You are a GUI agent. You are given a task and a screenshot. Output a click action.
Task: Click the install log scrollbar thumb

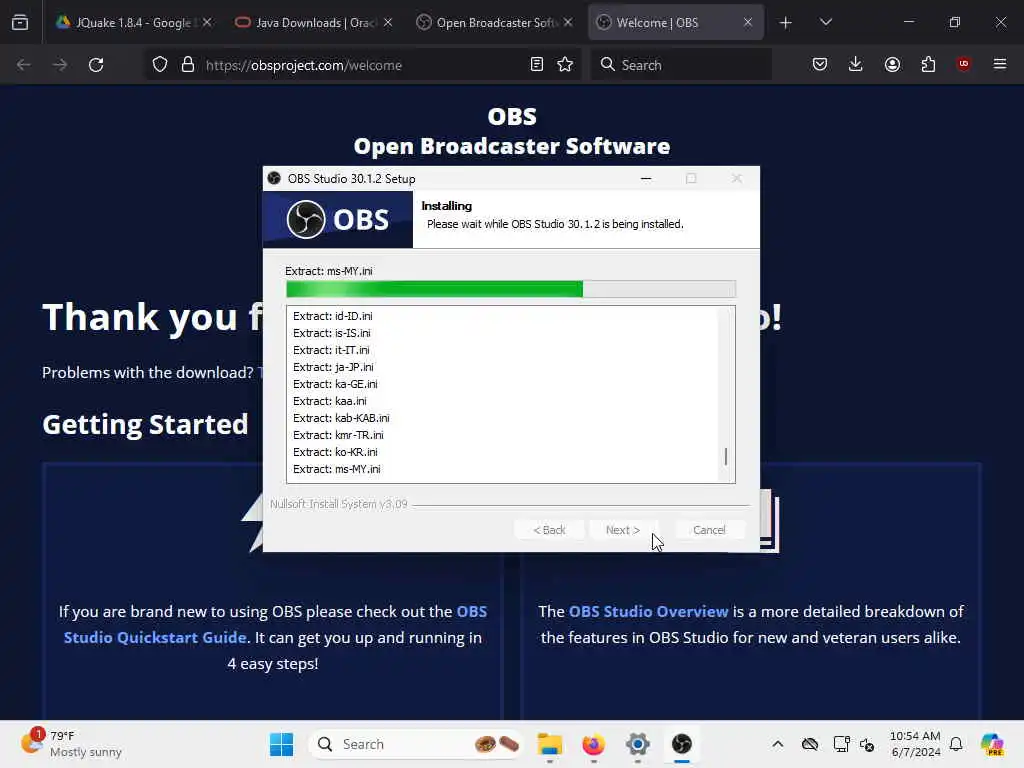tap(726, 456)
